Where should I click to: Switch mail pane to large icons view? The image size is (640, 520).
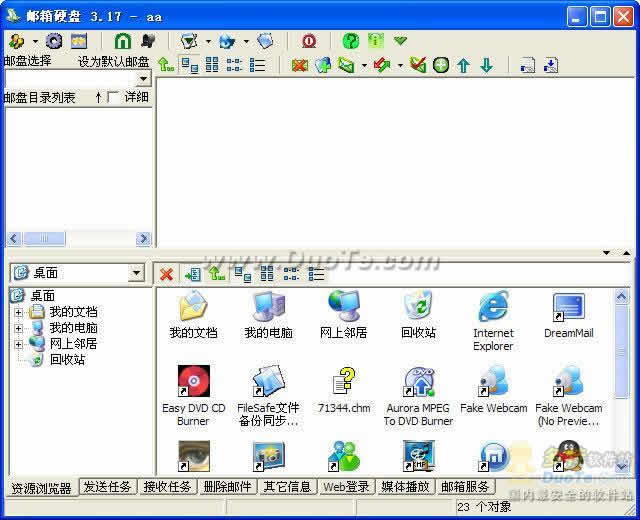(x=190, y=64)
